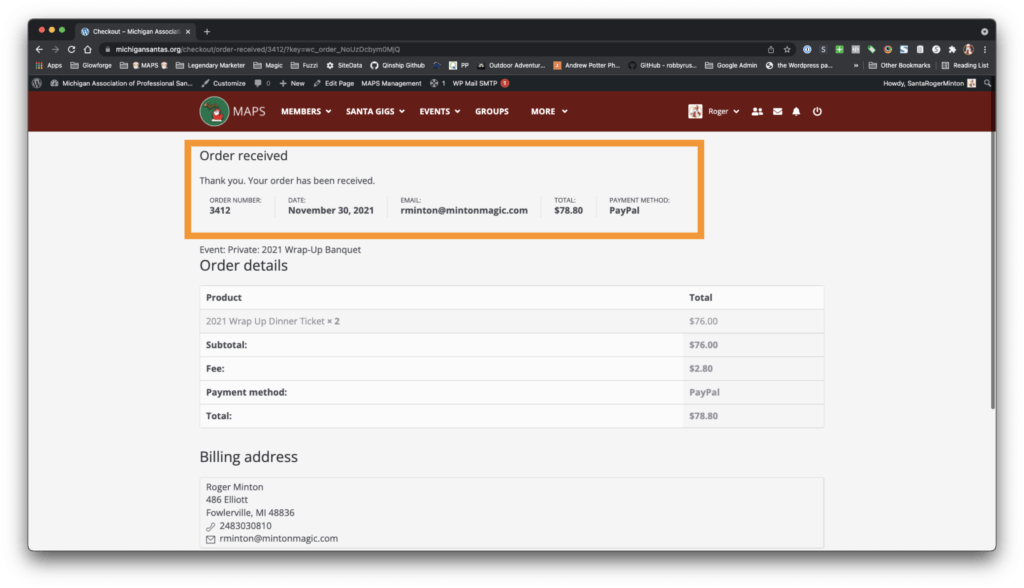The height and width of the screenshot is (588, 1024).
Task: Open the WordPress logo admin menu
Action: (37, 84)
